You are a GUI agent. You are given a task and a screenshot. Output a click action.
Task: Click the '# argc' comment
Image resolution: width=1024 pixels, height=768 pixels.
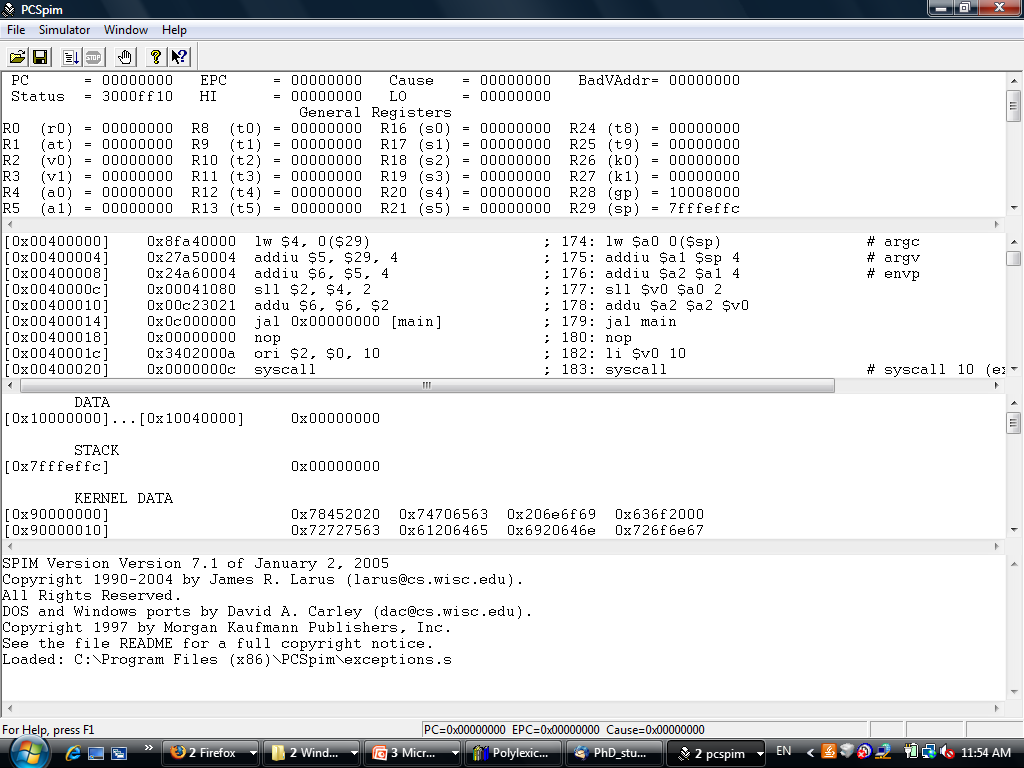893,242
